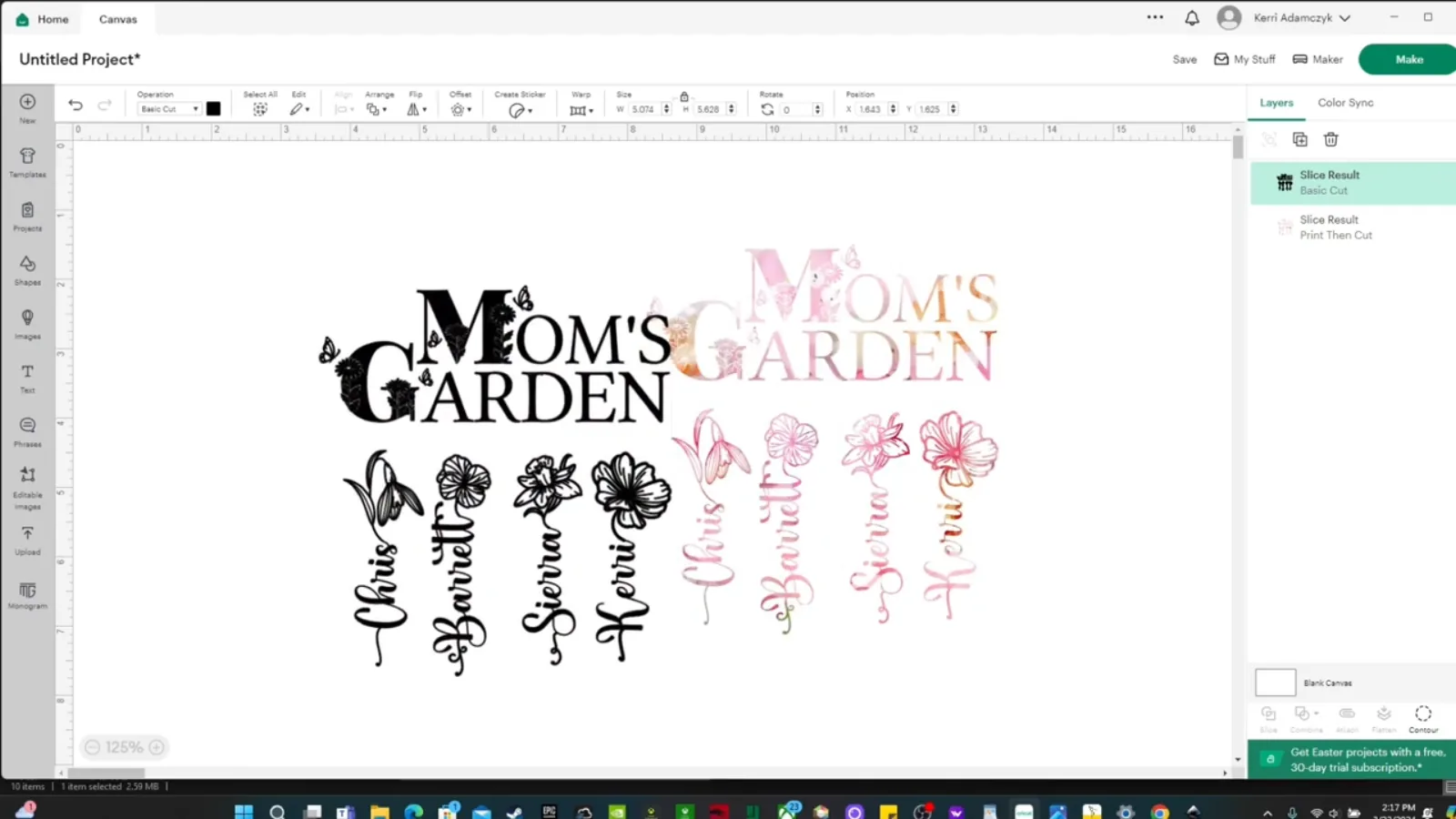This screenshot has height=819, width=1456.
Task: Expand the Warp dropdown
Action: pyautogui.click(x=581, y=110)
